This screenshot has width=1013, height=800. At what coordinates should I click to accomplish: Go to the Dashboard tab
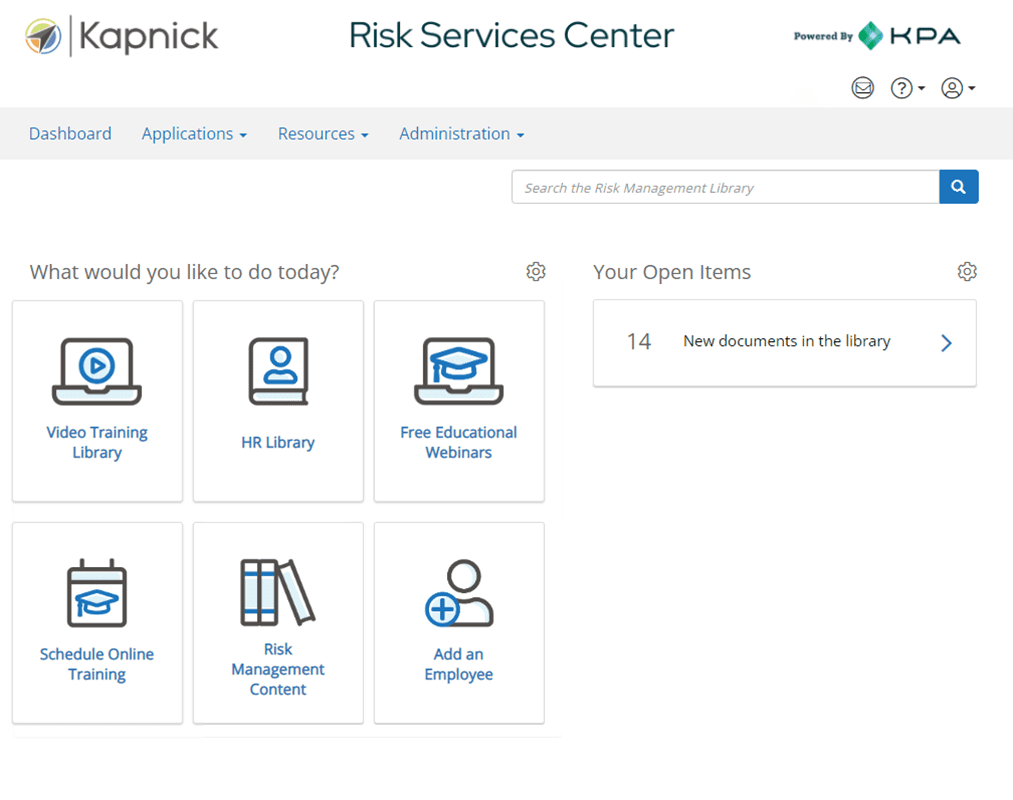coord(70,134)
